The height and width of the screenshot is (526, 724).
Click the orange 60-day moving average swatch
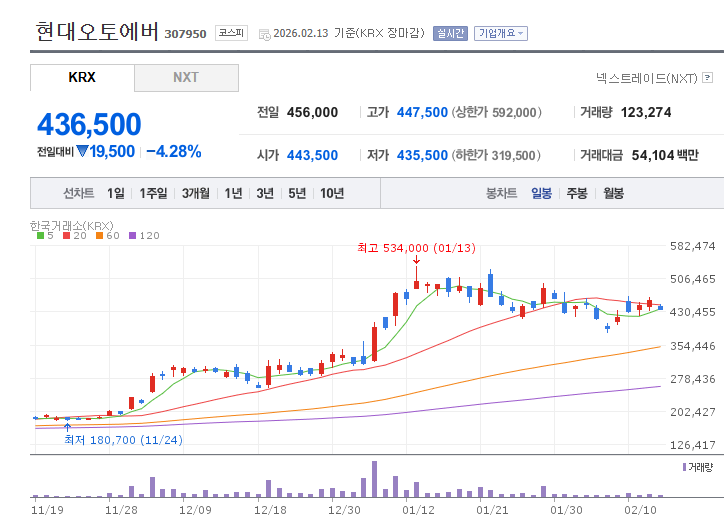click(x=99, y=236)
